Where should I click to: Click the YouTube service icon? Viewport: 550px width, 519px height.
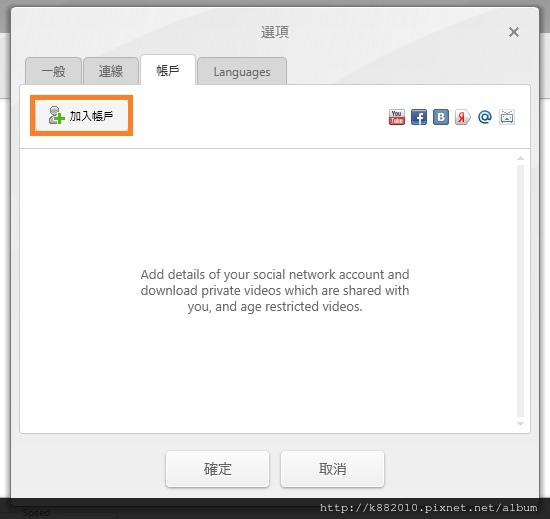(397, 117)
